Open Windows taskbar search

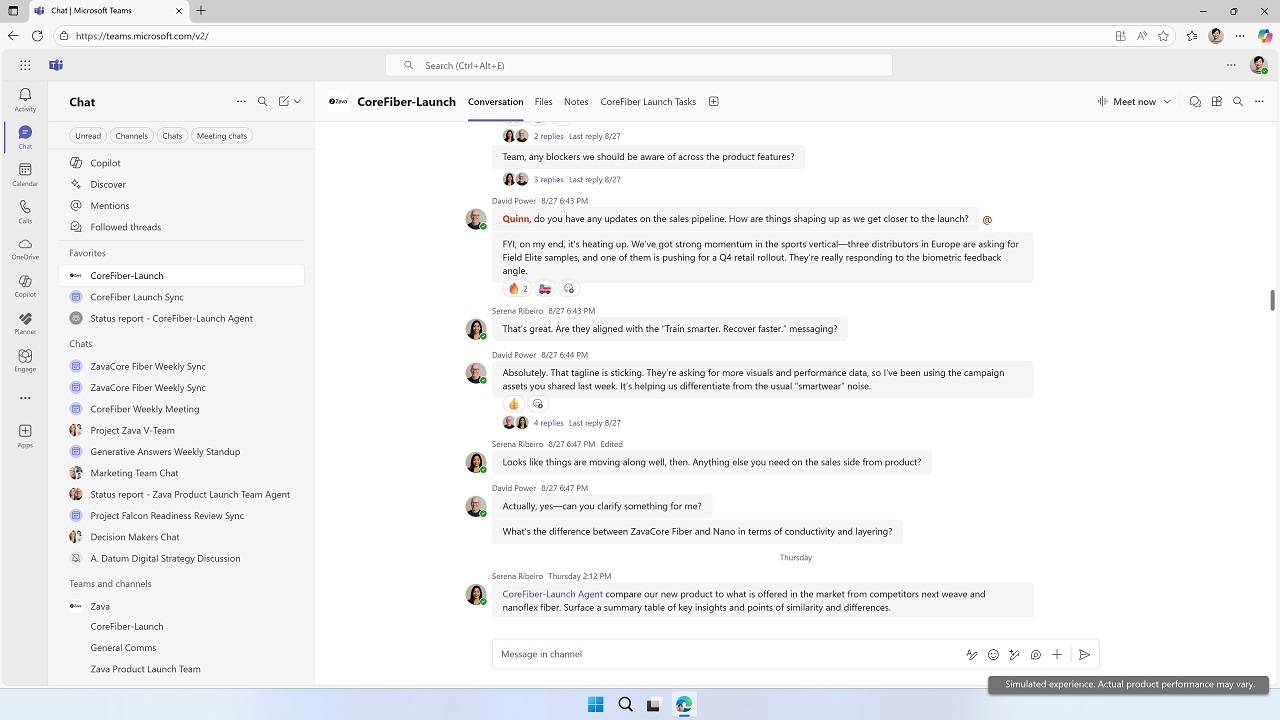coord(625,704)
